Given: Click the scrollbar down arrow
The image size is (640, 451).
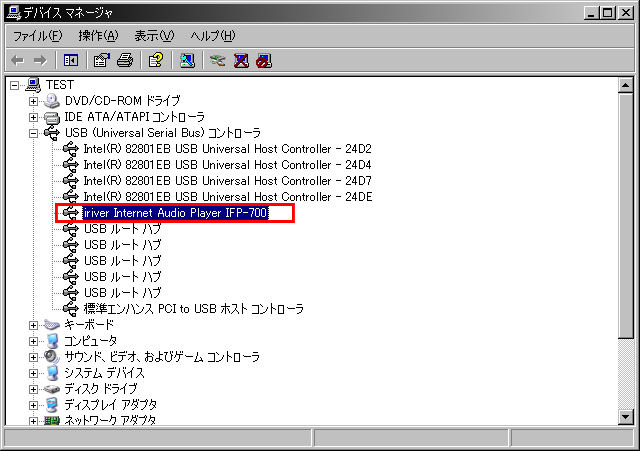Looking at the screenshot, I should 625,417.
